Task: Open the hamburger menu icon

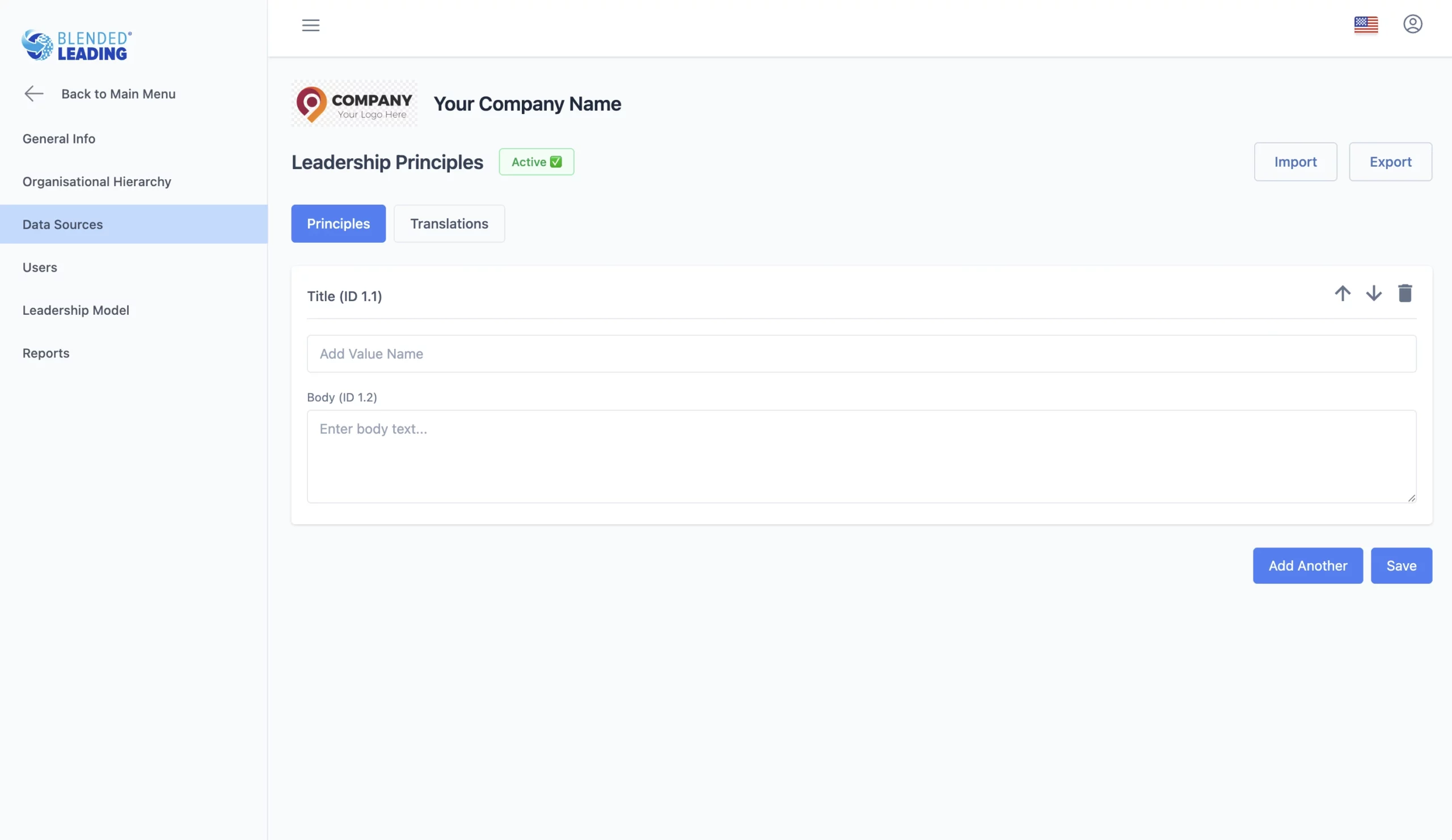Action: pyautogui.click(x=311, y=25)
